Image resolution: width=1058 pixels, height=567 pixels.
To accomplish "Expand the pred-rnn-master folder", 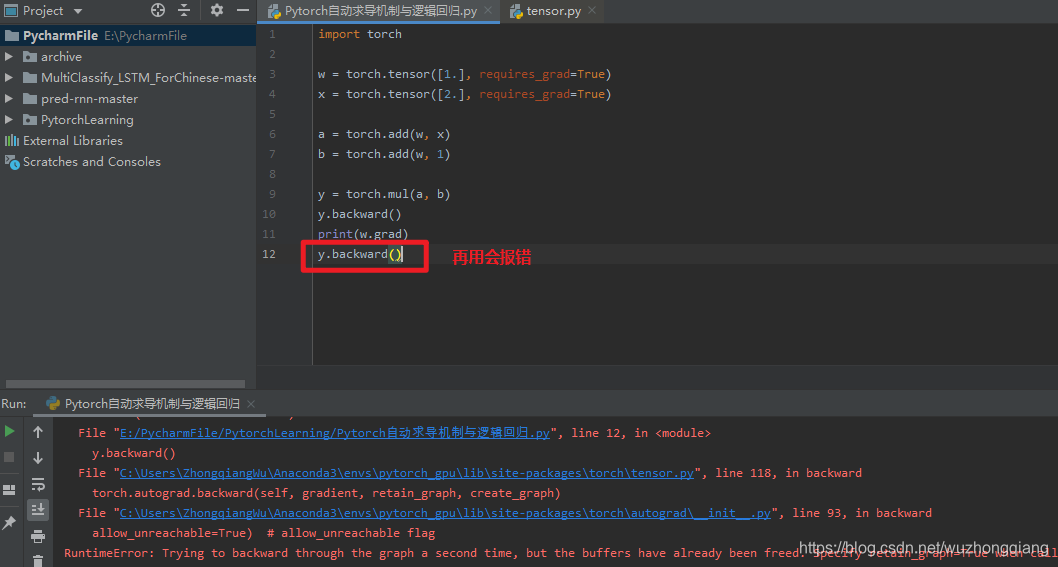I will 9,99.
